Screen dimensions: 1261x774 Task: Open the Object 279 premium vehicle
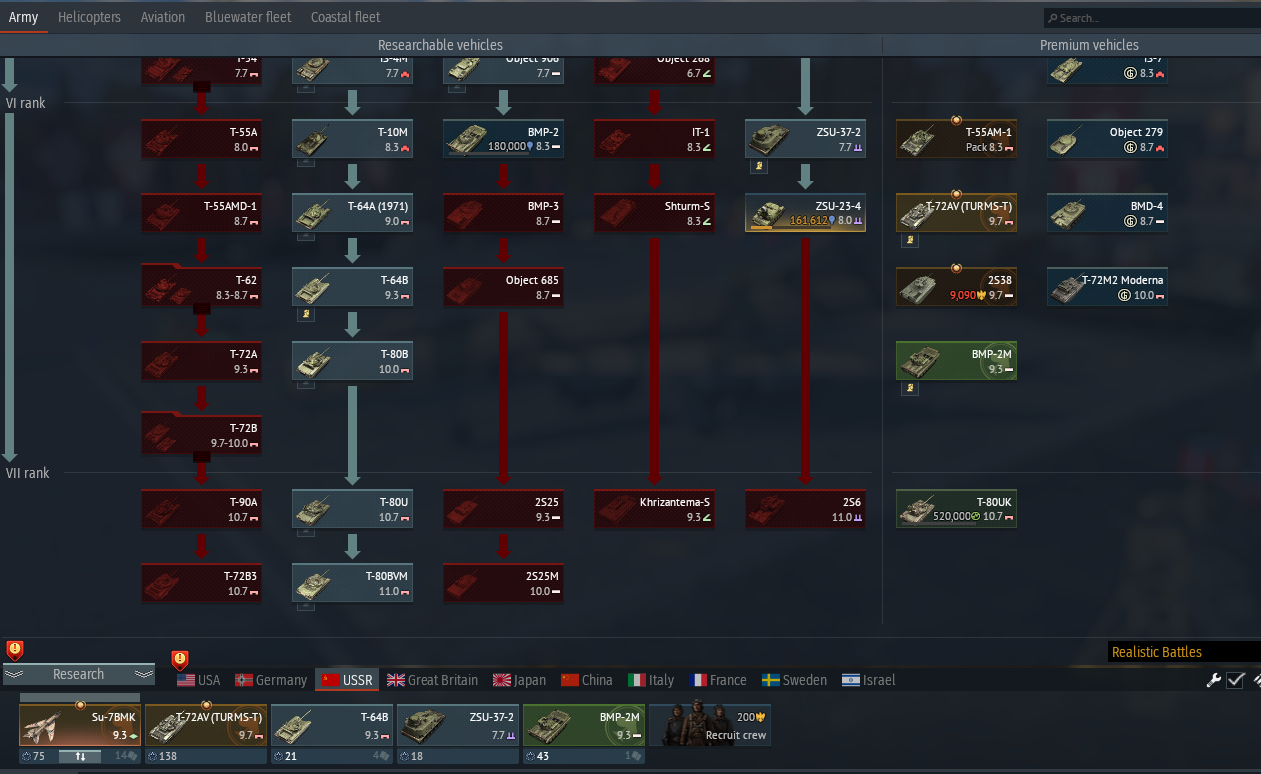coord(1107,139)
